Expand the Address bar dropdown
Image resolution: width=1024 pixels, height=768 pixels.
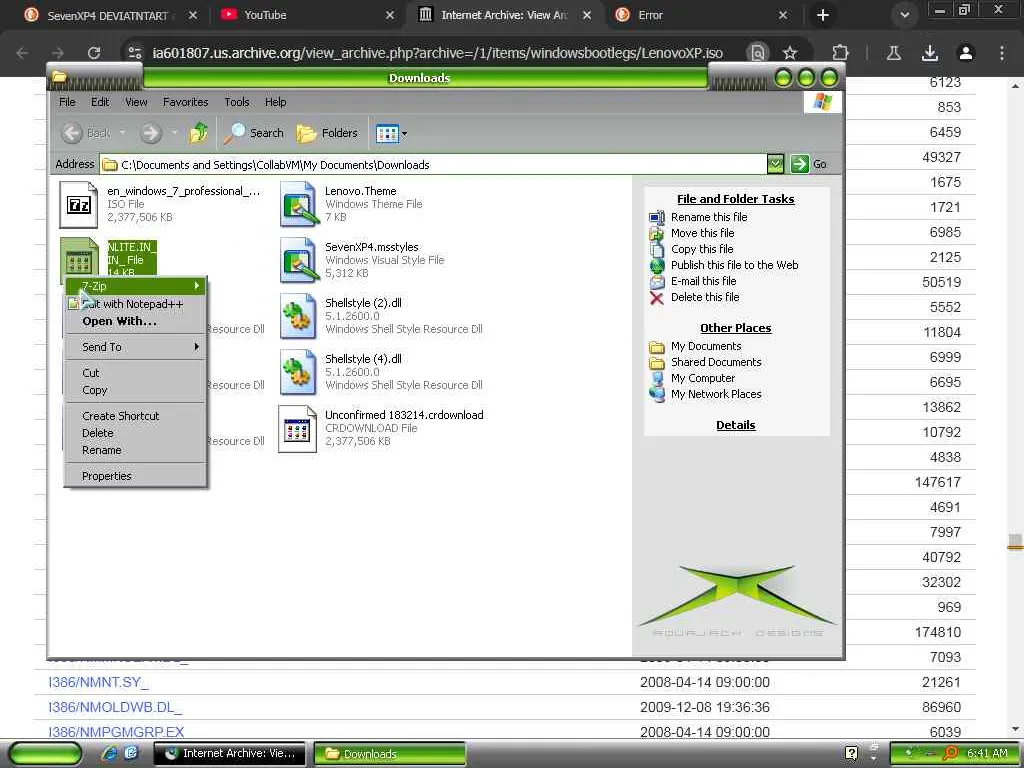point(775,164)
